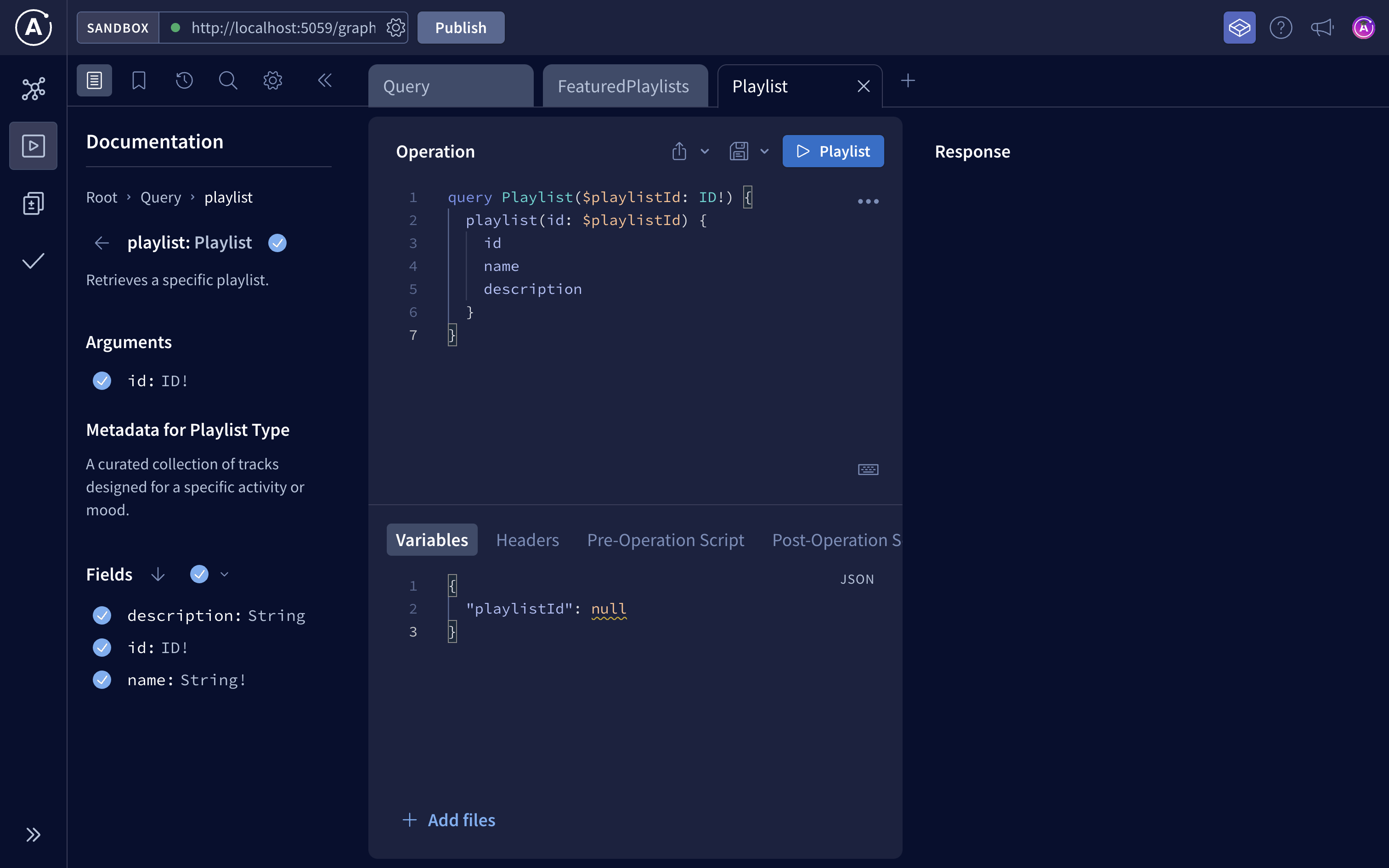1389x868 pixels.
Task: Deselect the name field
Action: click(102, 680)
